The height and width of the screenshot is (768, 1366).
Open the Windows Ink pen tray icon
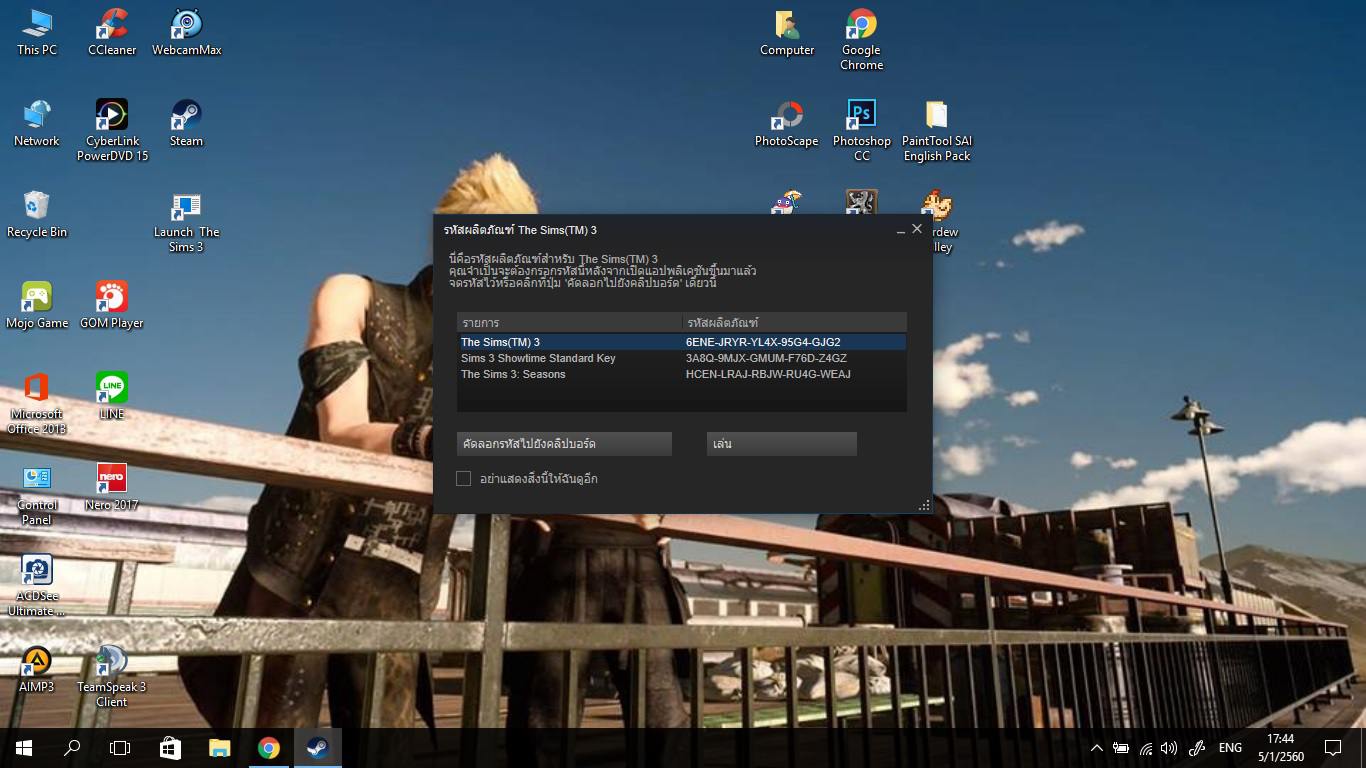coord(1196,748)
